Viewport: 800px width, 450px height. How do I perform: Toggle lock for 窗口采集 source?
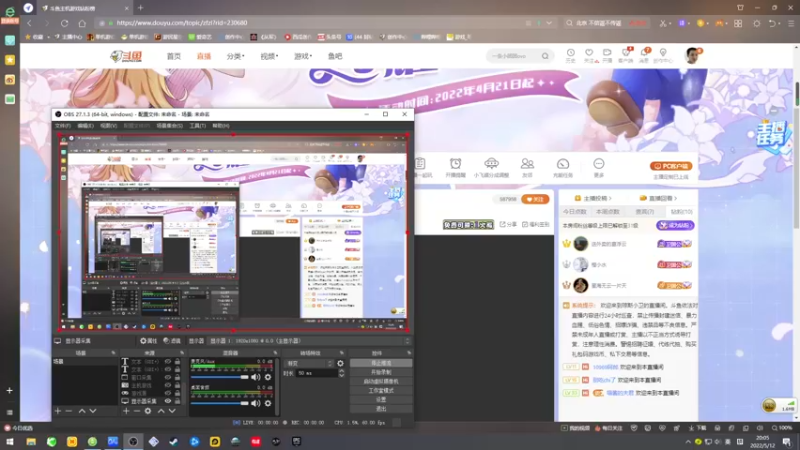pos(178,378)
